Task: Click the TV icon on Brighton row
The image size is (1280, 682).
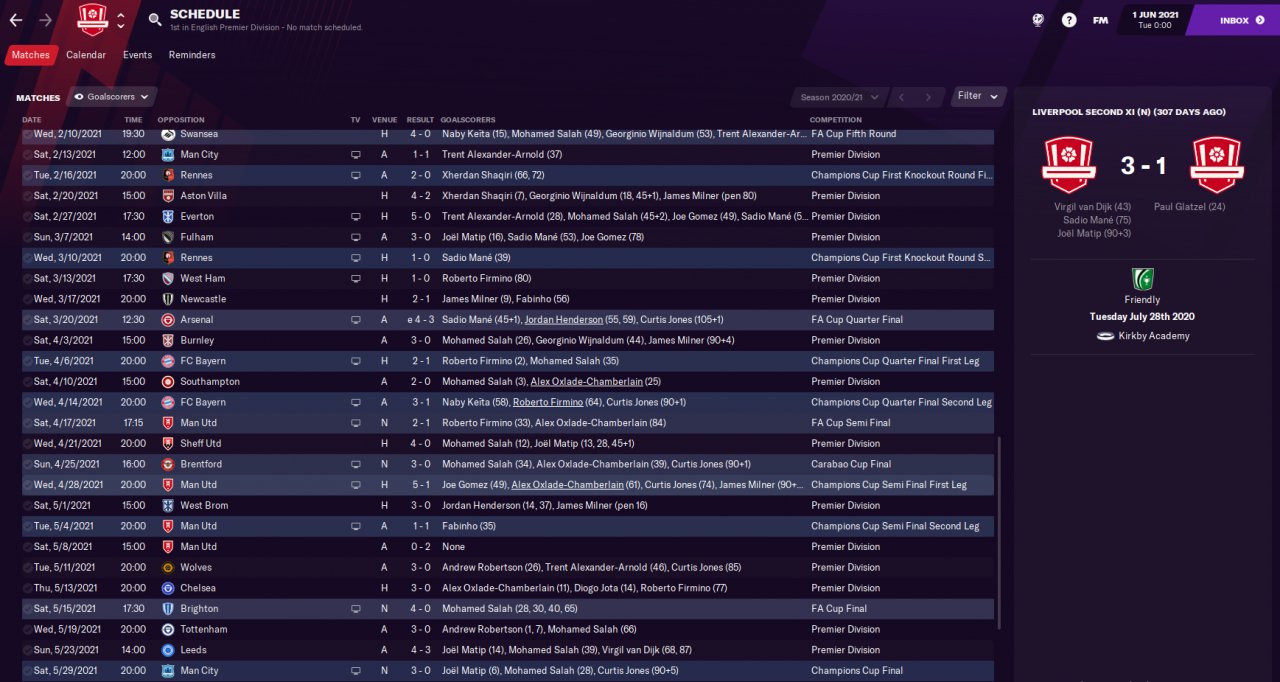Action: pyautogui.click(x=355, y=609)
